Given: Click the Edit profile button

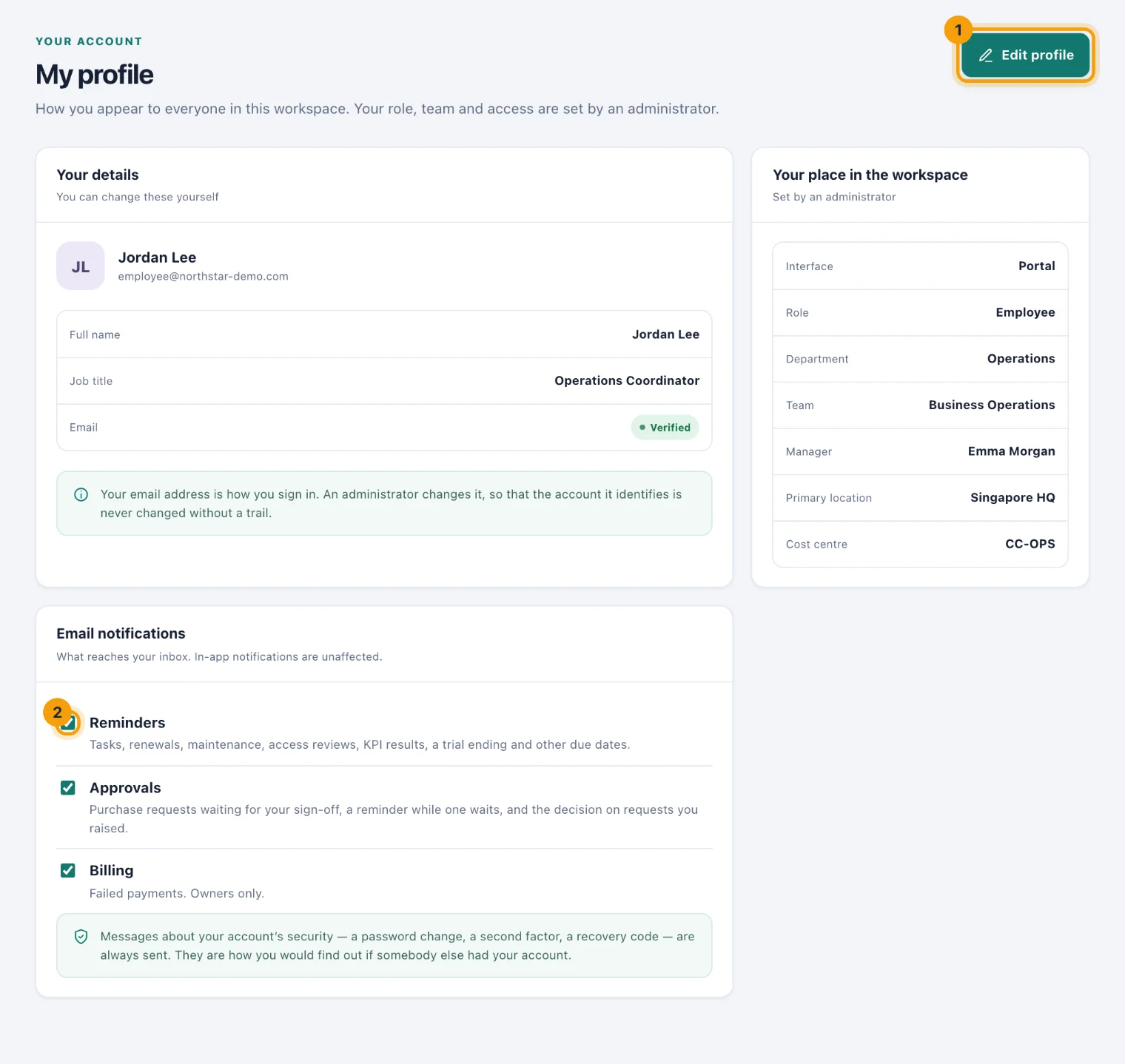Looking at the screenshot, I should [x=1025, y=55].
